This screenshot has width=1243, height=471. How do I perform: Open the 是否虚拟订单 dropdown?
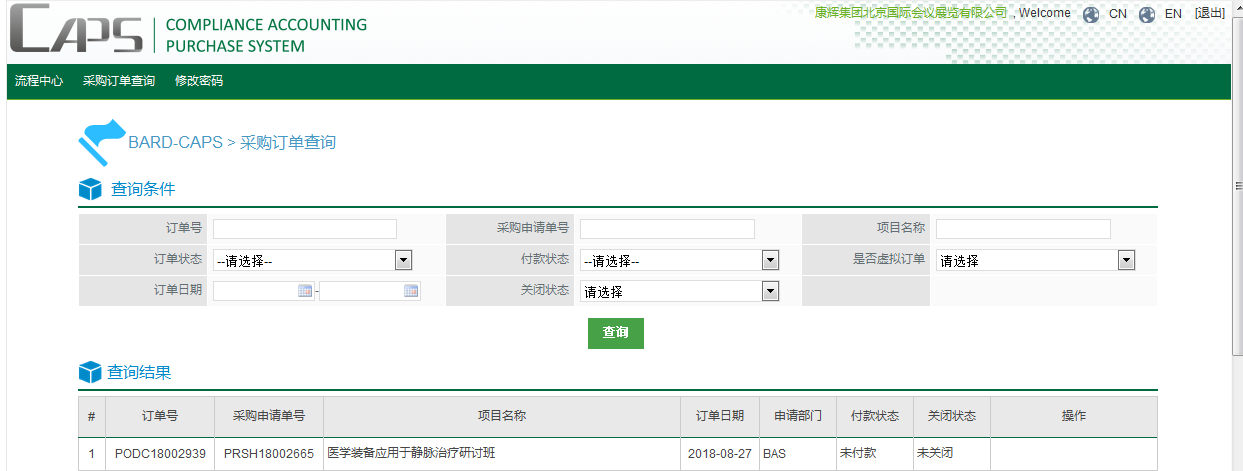1126,261
